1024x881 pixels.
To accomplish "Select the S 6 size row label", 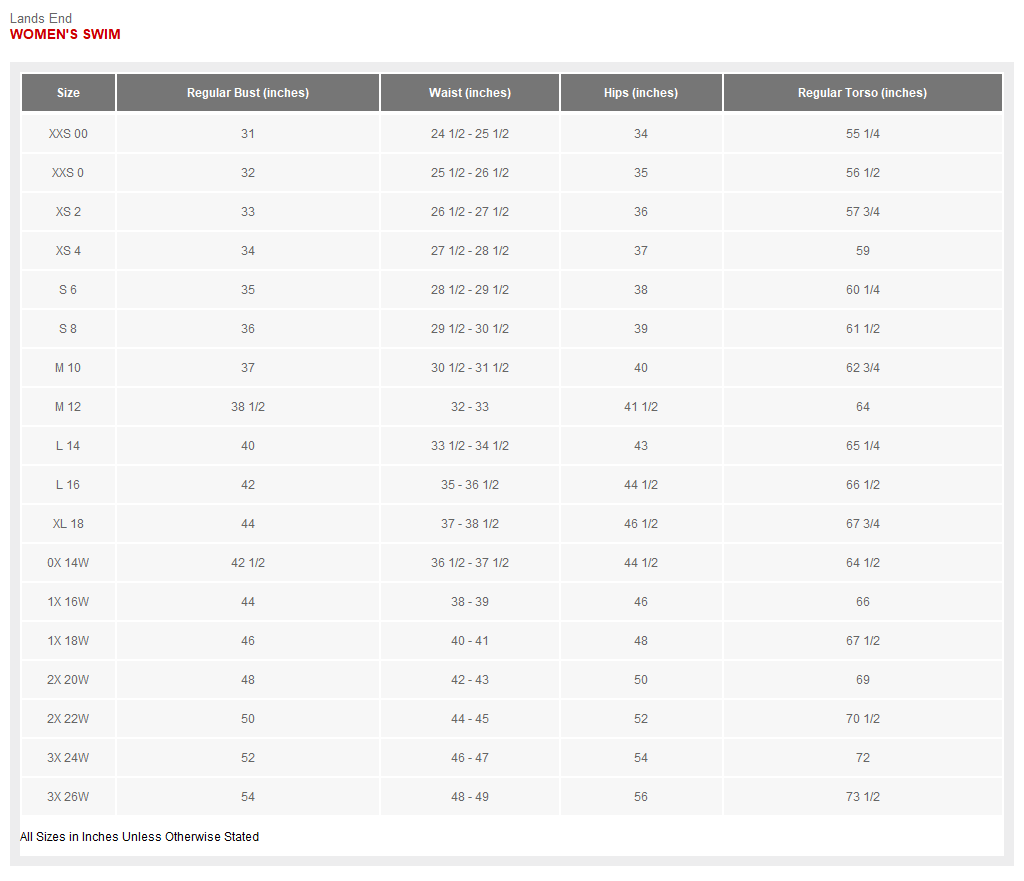I will click(68, 290).
